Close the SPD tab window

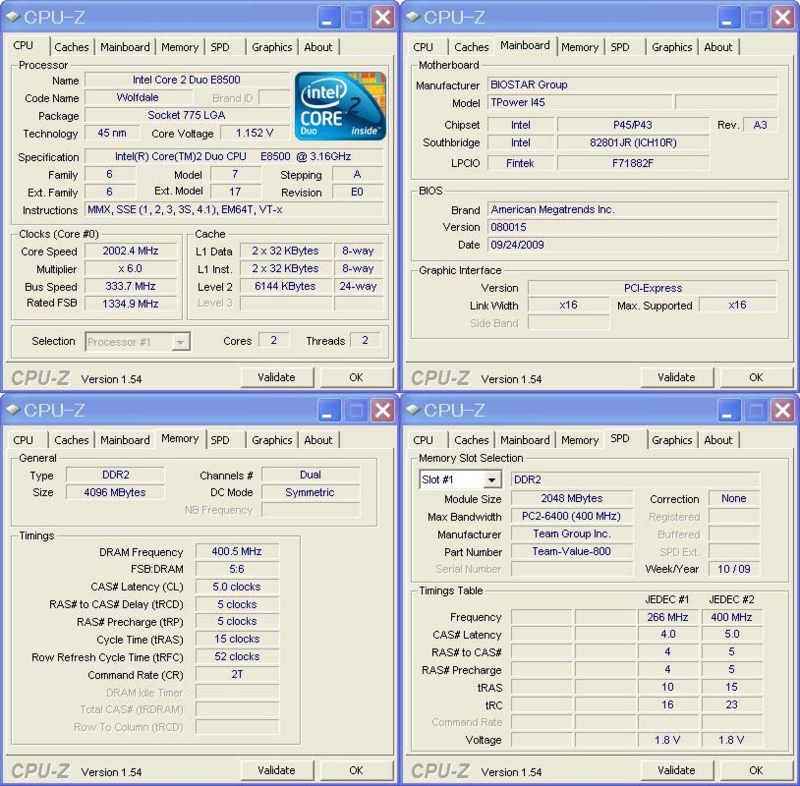tap(783, 411)
